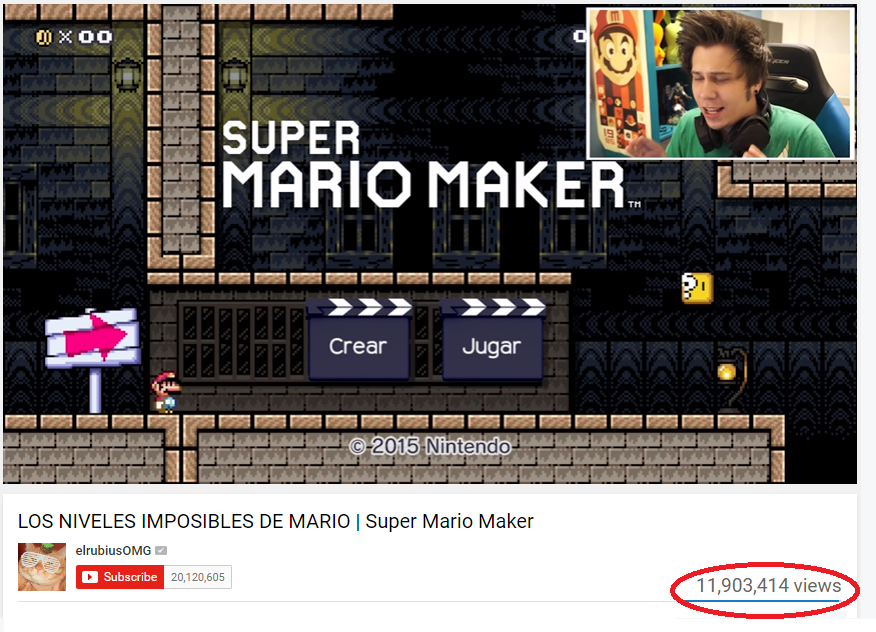Open the elrubiusOMG channel name link

coord(113,550)
